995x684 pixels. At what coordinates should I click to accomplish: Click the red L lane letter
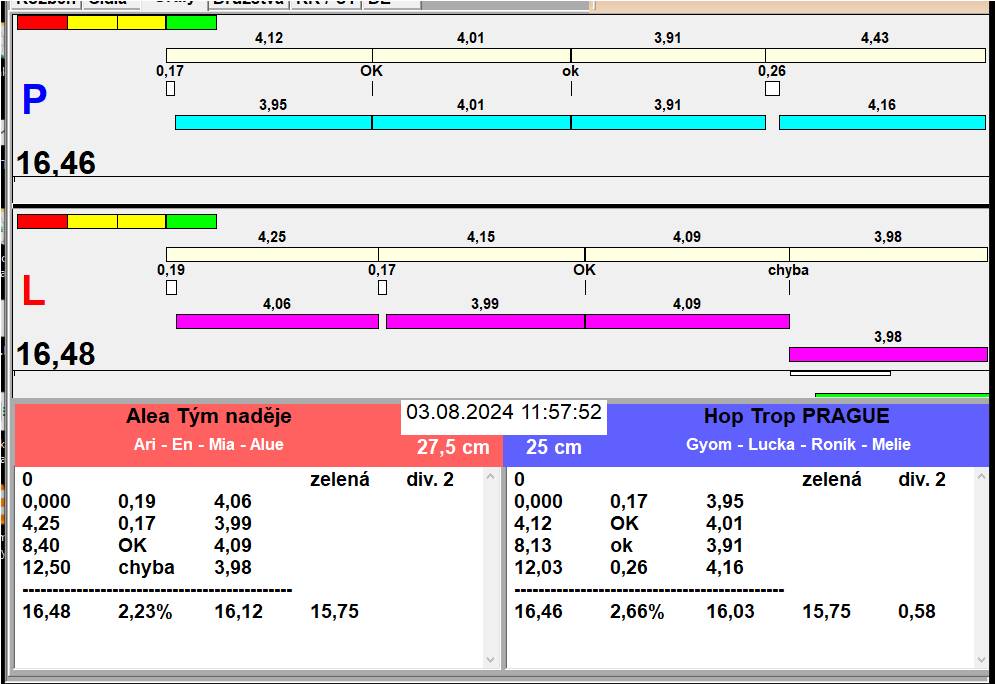(34, 291)
